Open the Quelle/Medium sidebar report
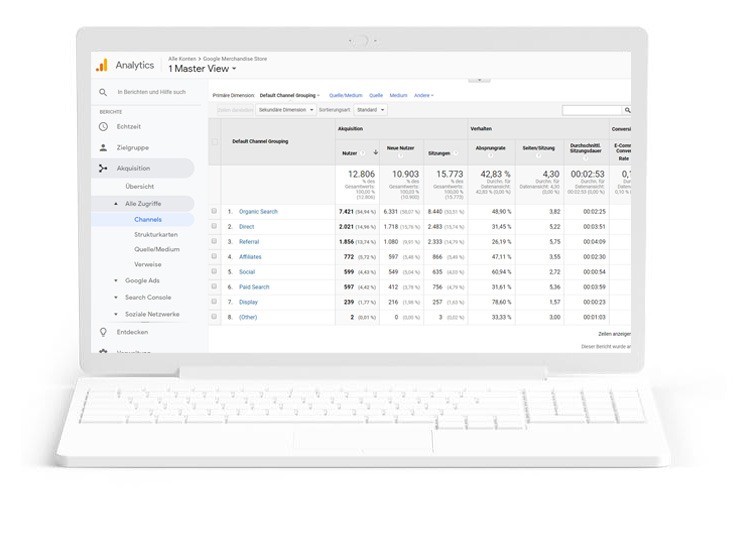Image resolution: width=739 pixels, height=548 pixels. 157,249
